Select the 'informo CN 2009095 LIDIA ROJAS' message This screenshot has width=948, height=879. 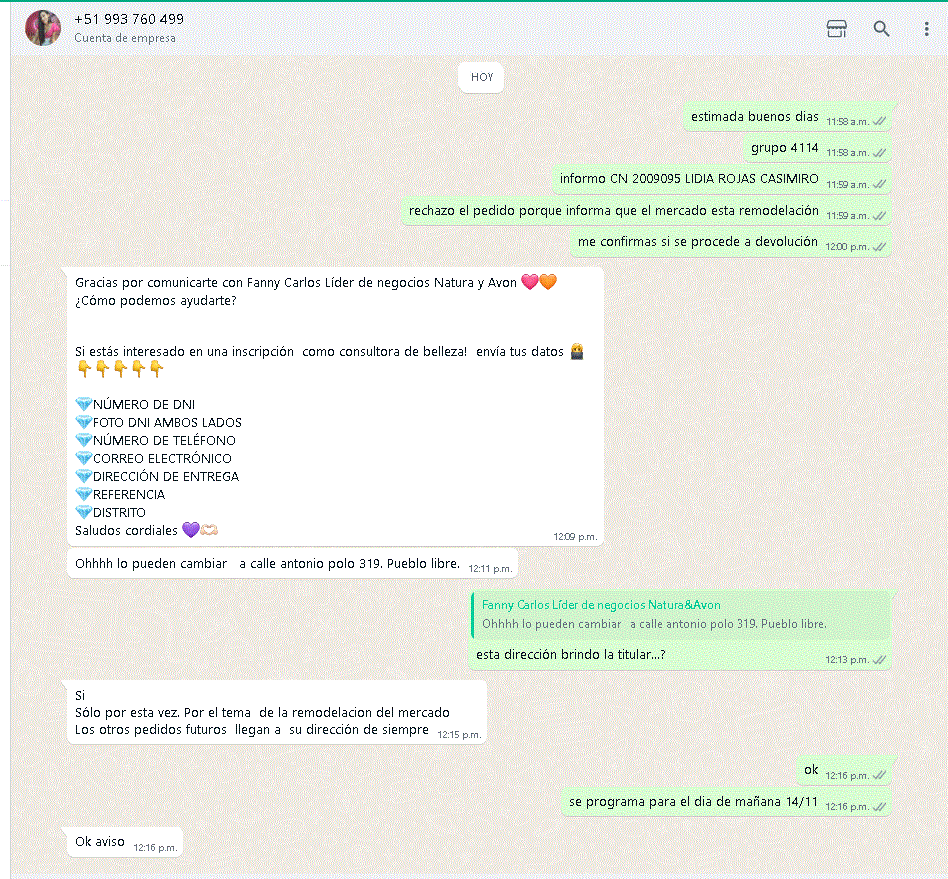(722, 180)
